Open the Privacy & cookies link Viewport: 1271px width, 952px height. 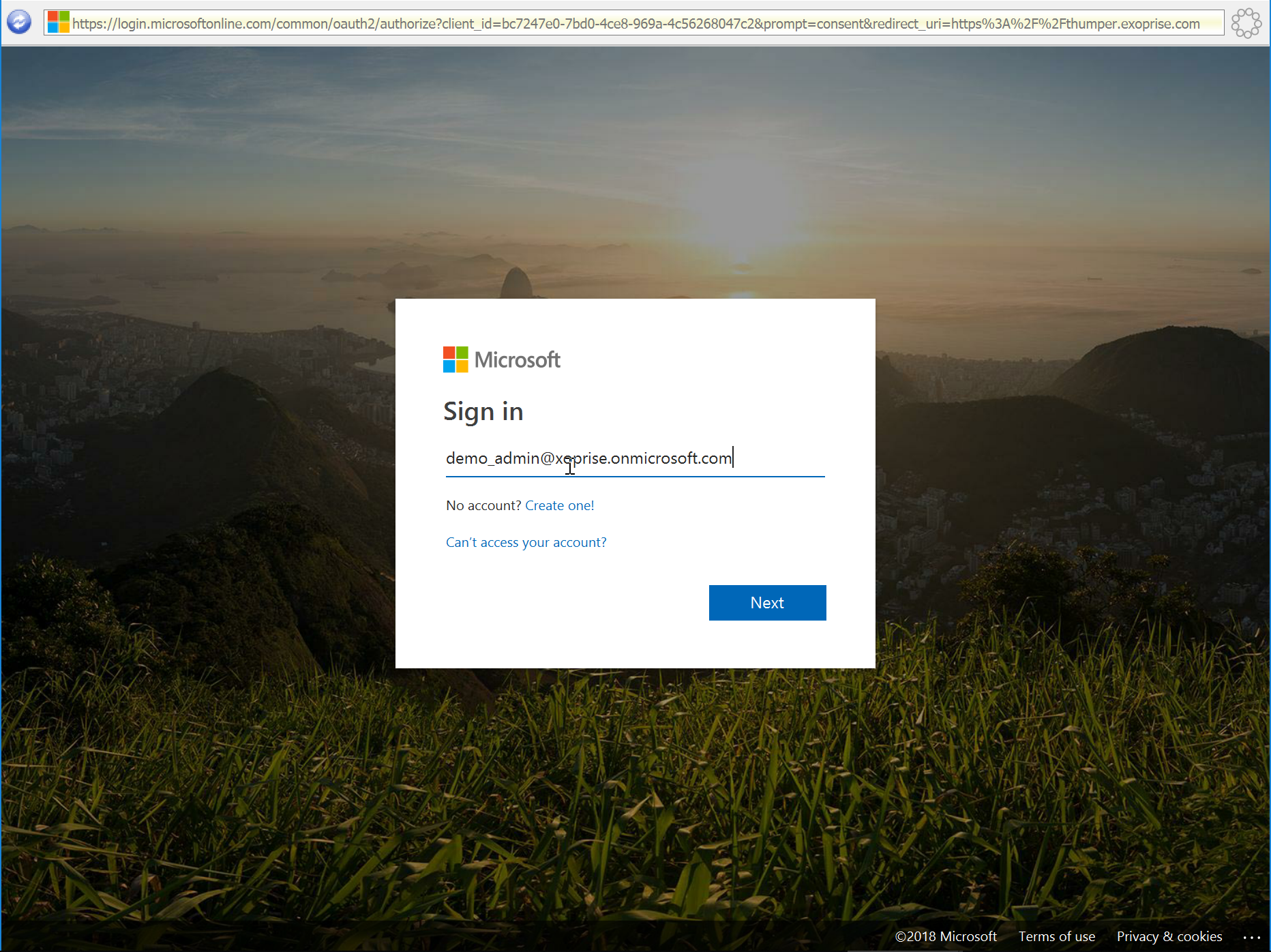click(x=1169, y=936)
